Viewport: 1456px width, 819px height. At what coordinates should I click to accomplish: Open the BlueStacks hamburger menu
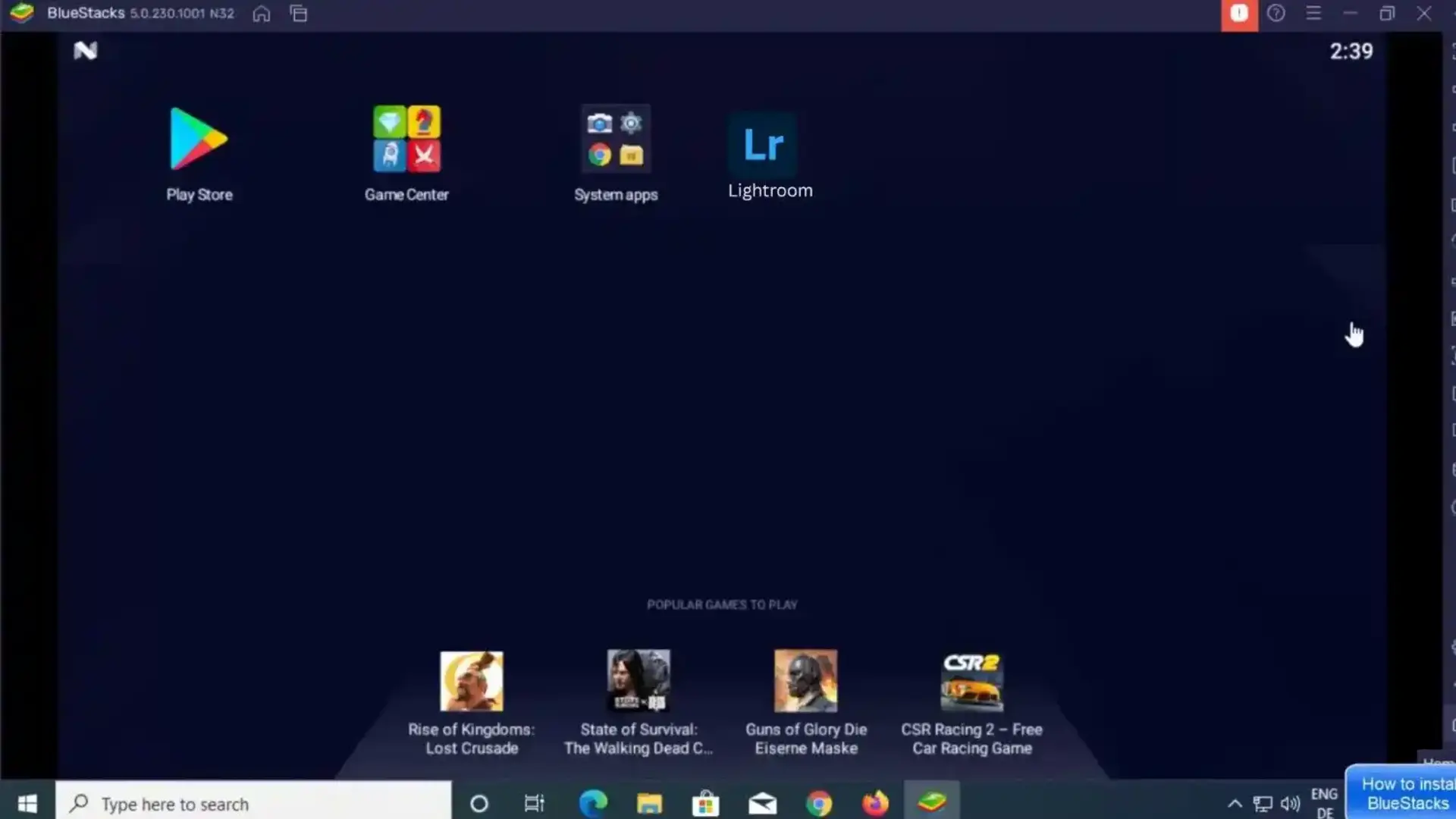1313,14
